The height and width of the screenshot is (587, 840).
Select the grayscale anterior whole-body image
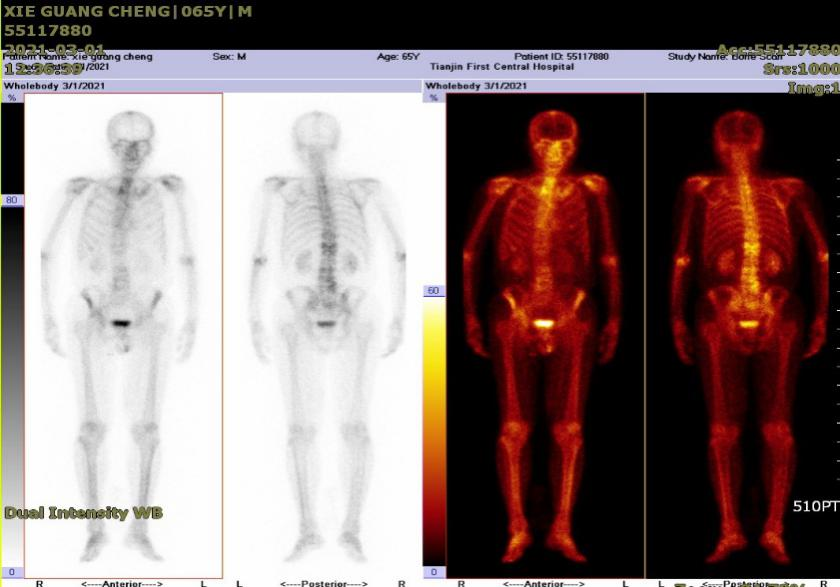[x=123, y=335]
